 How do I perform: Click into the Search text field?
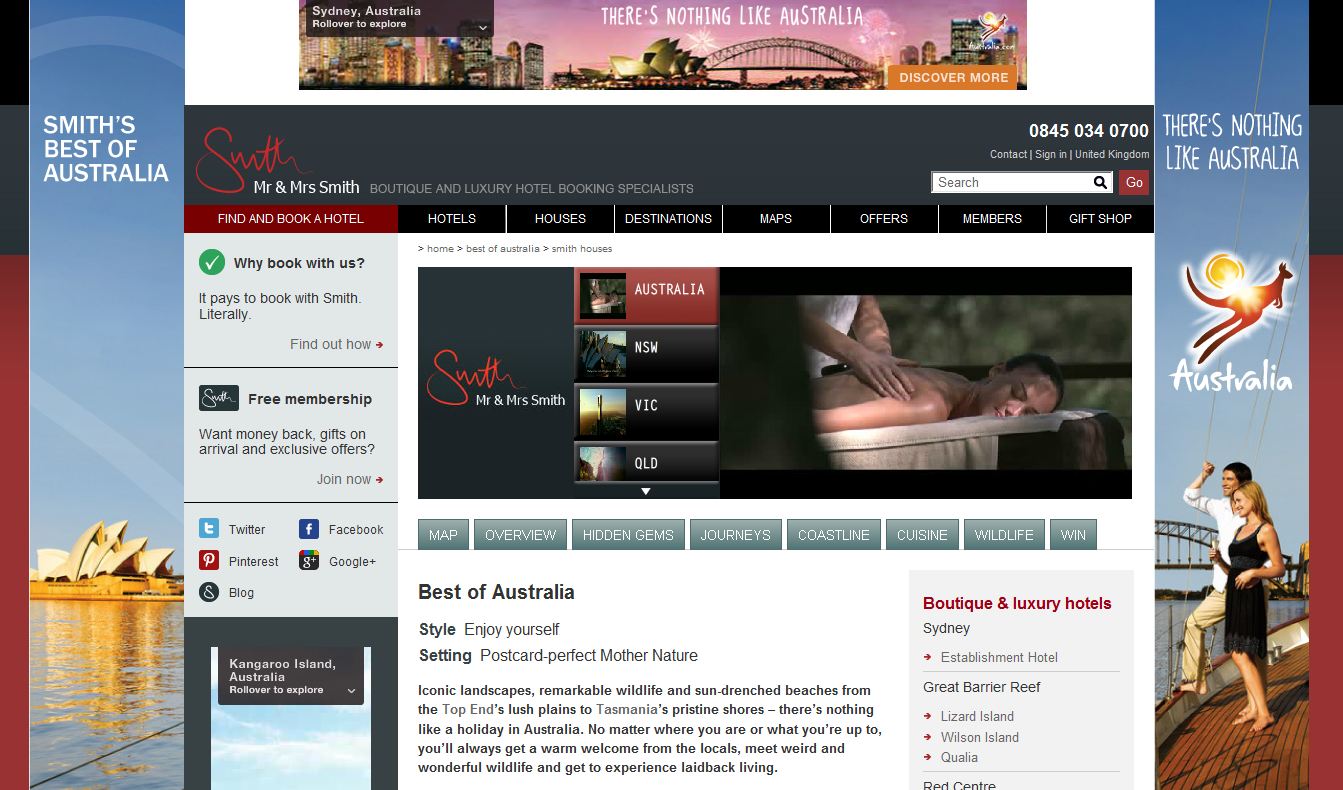pyautogui.click(x=1010, y=182)
